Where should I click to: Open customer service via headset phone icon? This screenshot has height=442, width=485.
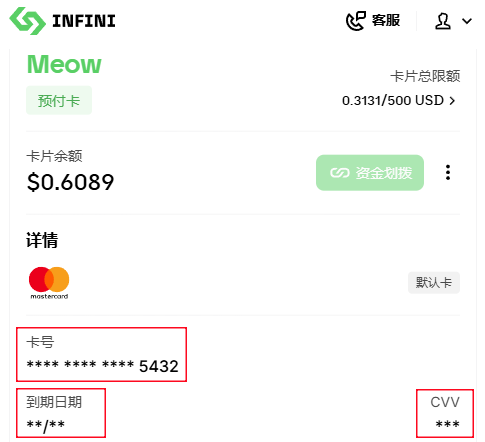tap(355, 21)
